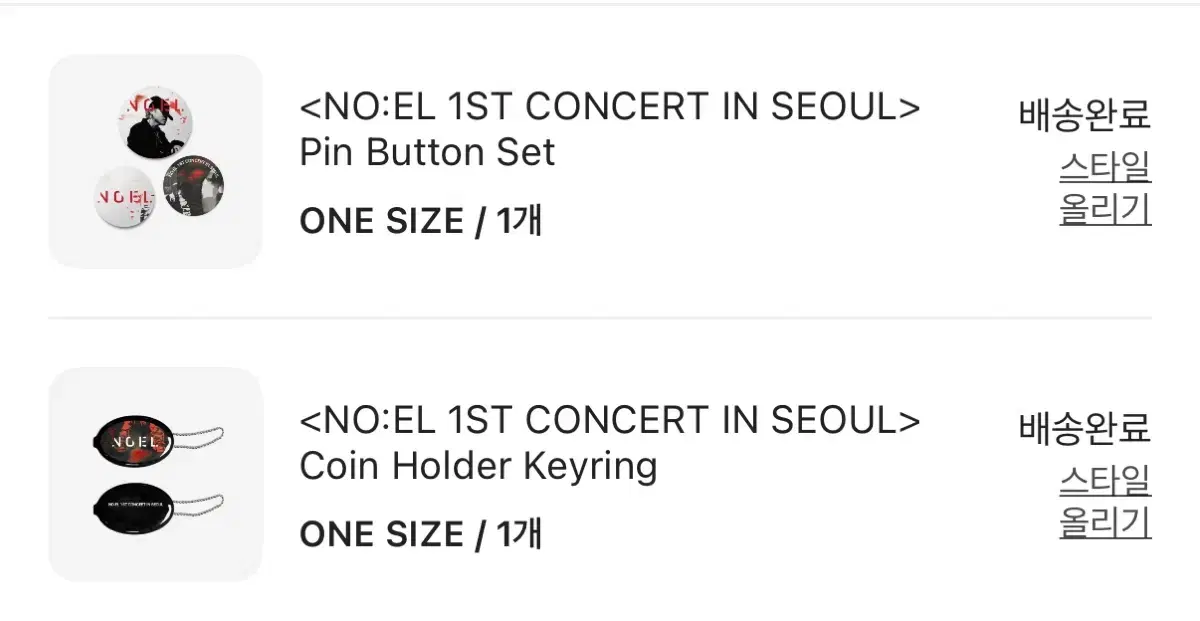
Task: Open the Pin Button Set product name
Action: point(427,152)
